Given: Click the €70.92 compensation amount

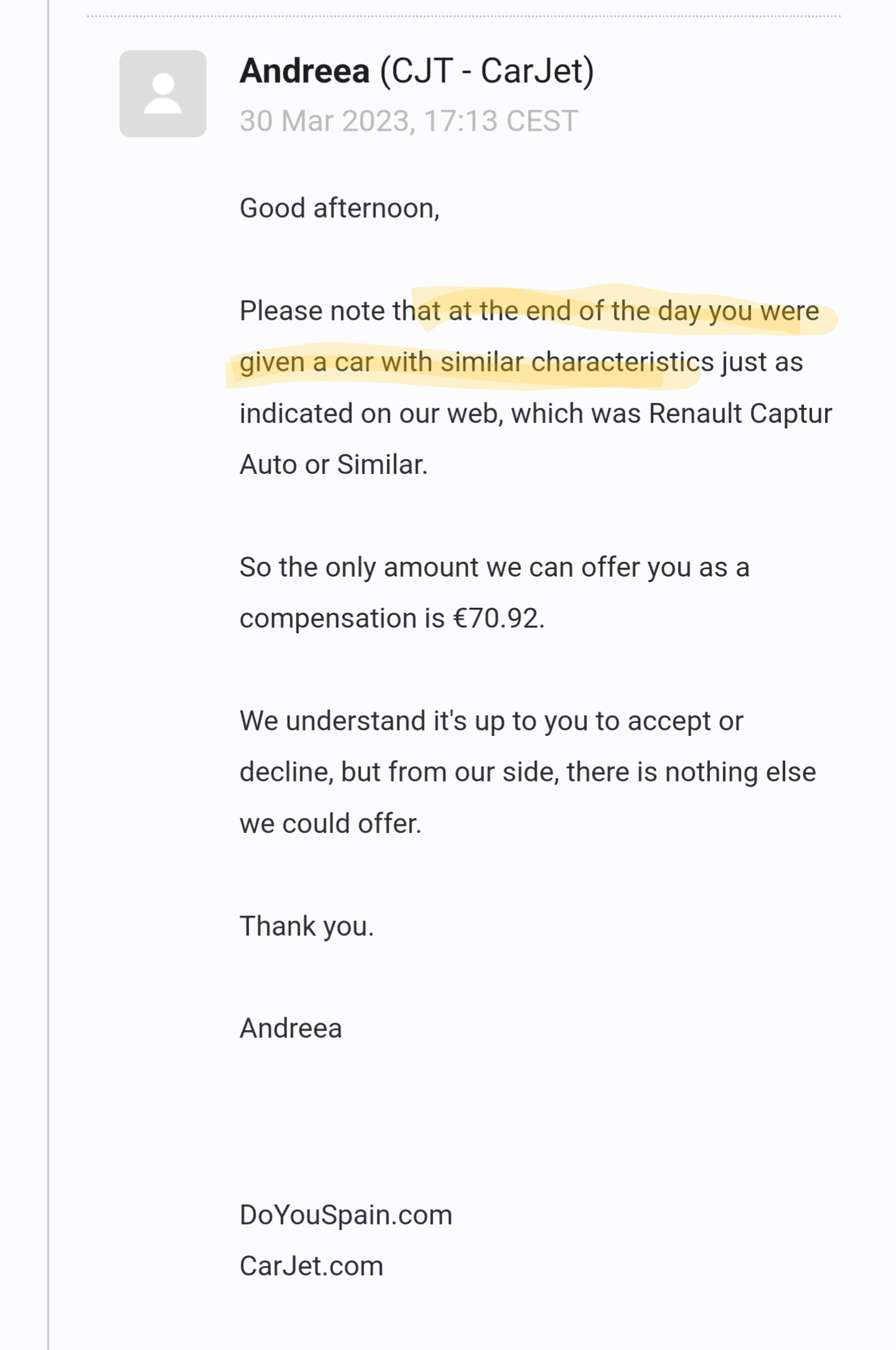Looking at the screenshot, I should click(498, 618).
